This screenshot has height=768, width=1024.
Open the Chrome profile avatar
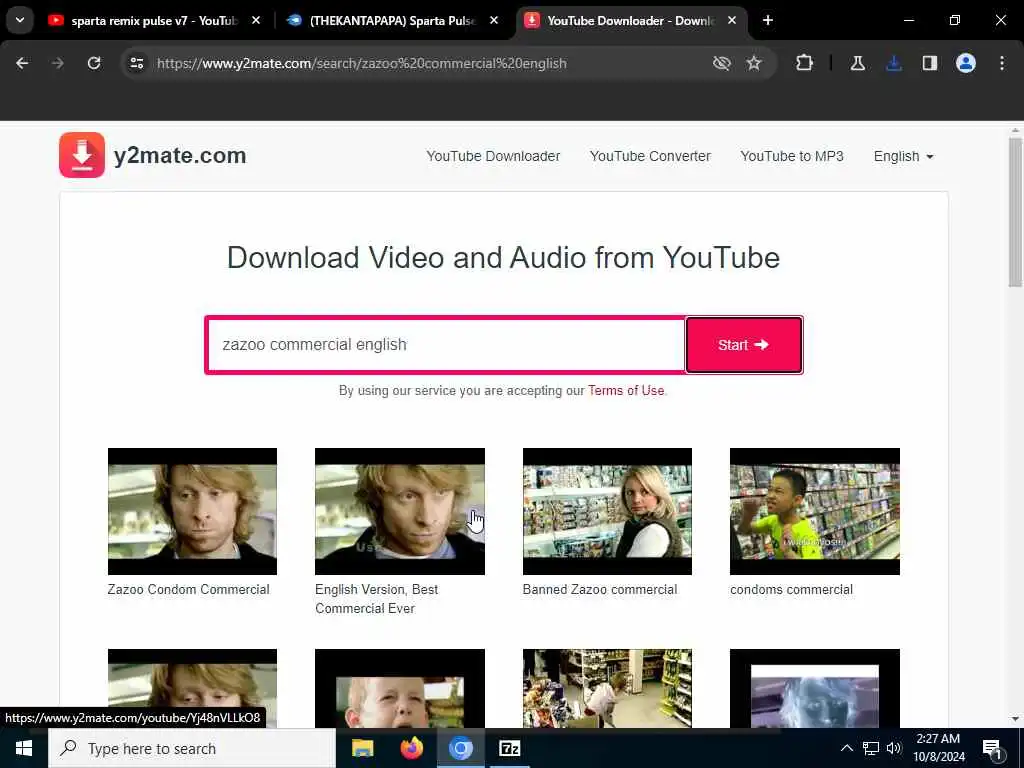[966, 63]
